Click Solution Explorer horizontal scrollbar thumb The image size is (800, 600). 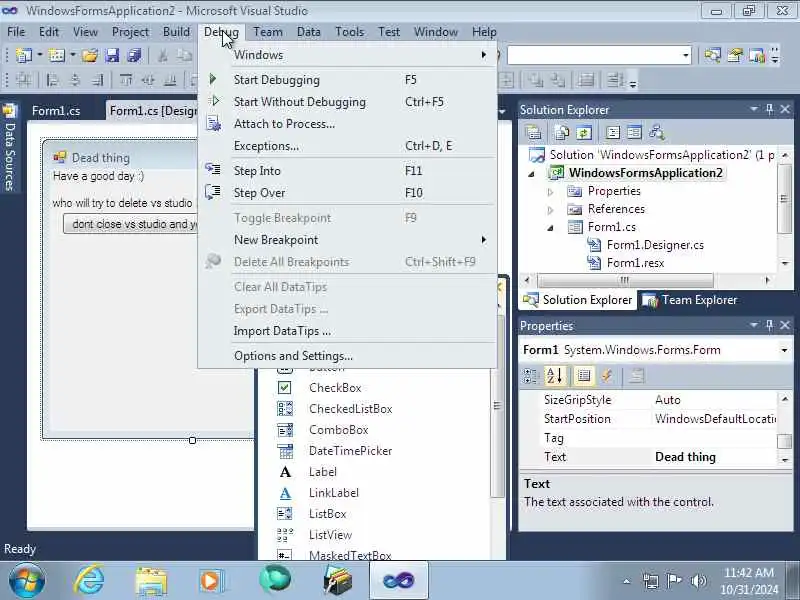(626, 280)
